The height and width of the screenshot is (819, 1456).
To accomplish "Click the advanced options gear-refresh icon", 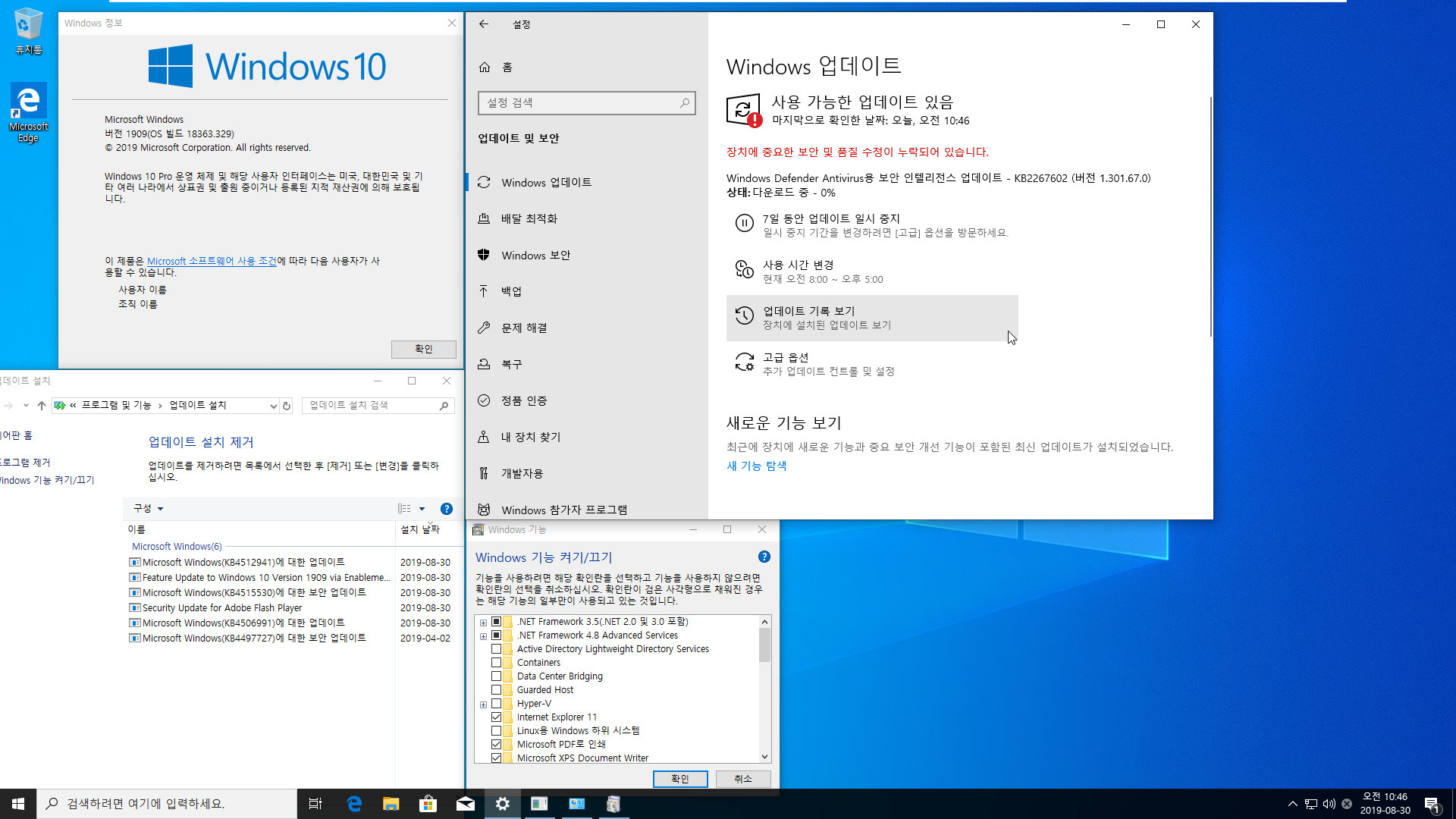I will point(745,362).
